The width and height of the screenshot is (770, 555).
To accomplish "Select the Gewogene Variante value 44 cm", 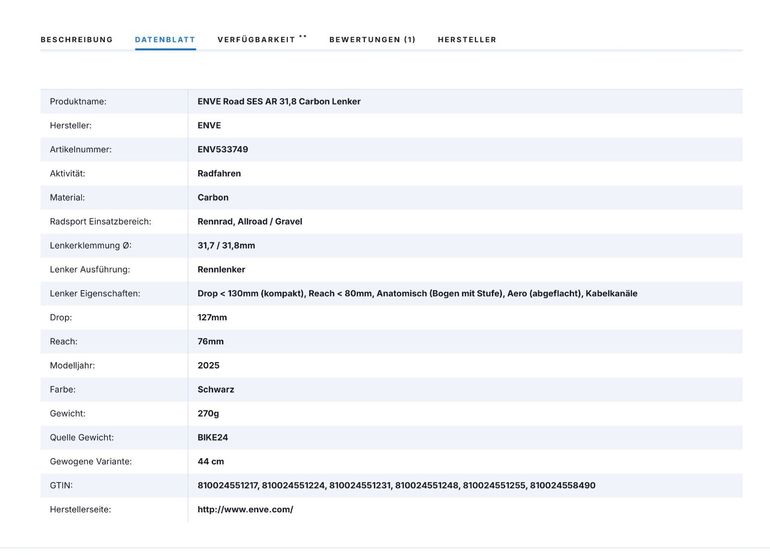I will [x=211, y=462].
